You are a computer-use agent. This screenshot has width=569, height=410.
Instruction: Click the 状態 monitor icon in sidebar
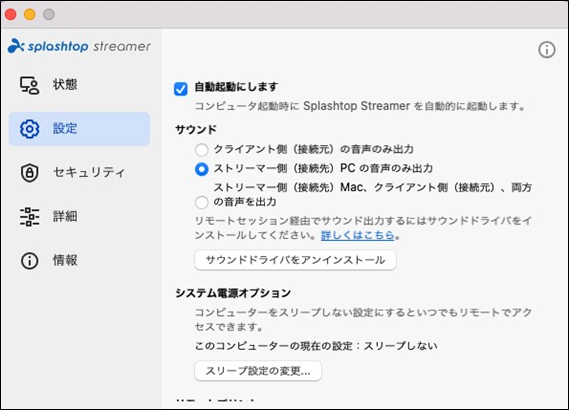(x=29, y=85)
